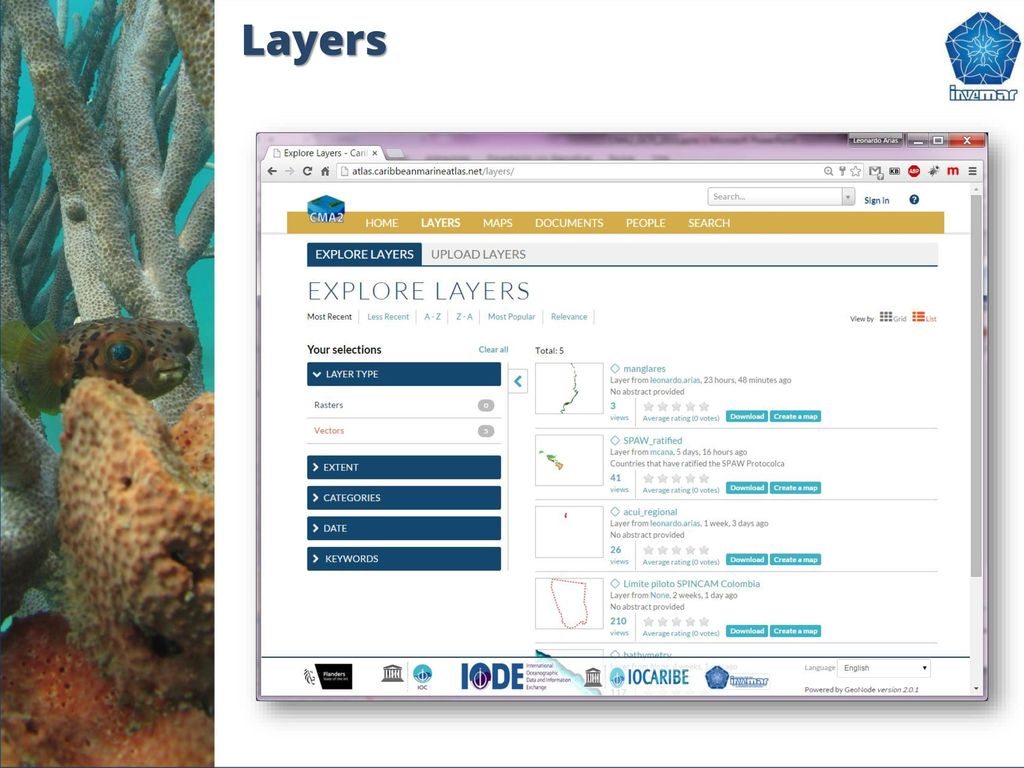
Task: Sort layers by Relevance
Action: [x=569, y=317]
